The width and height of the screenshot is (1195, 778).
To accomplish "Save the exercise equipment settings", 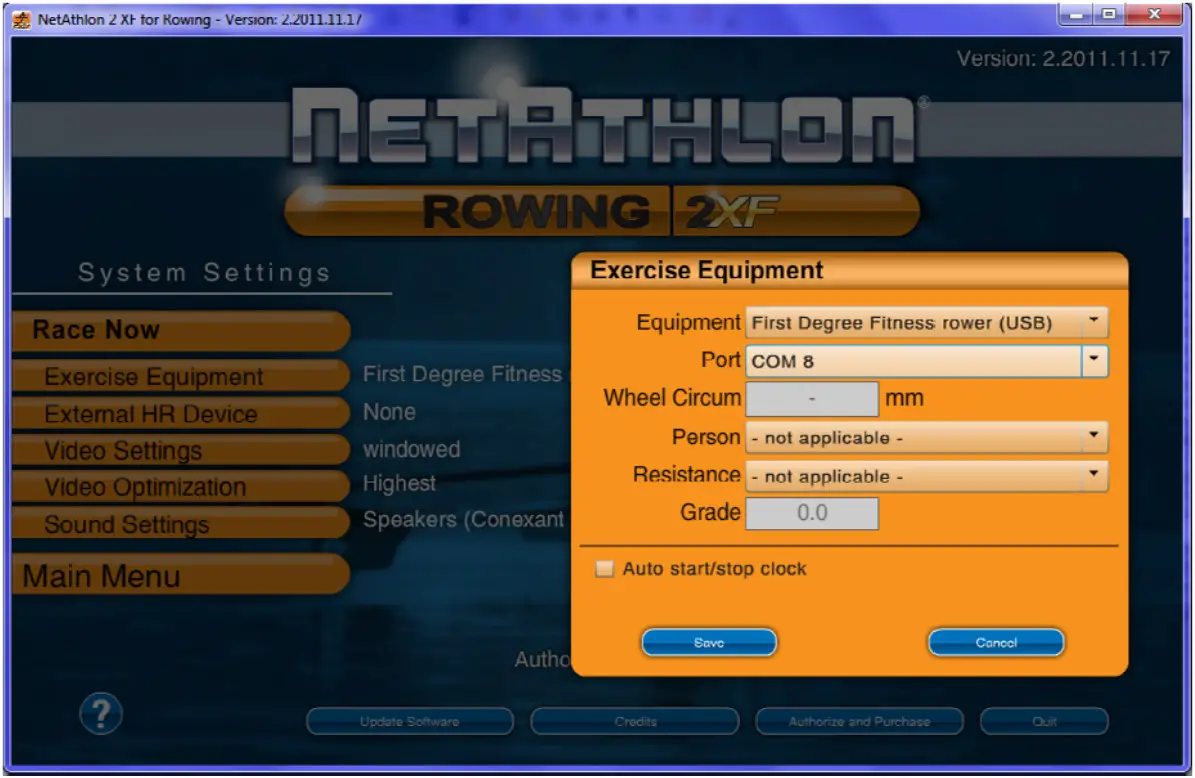I will pos(709,642).
